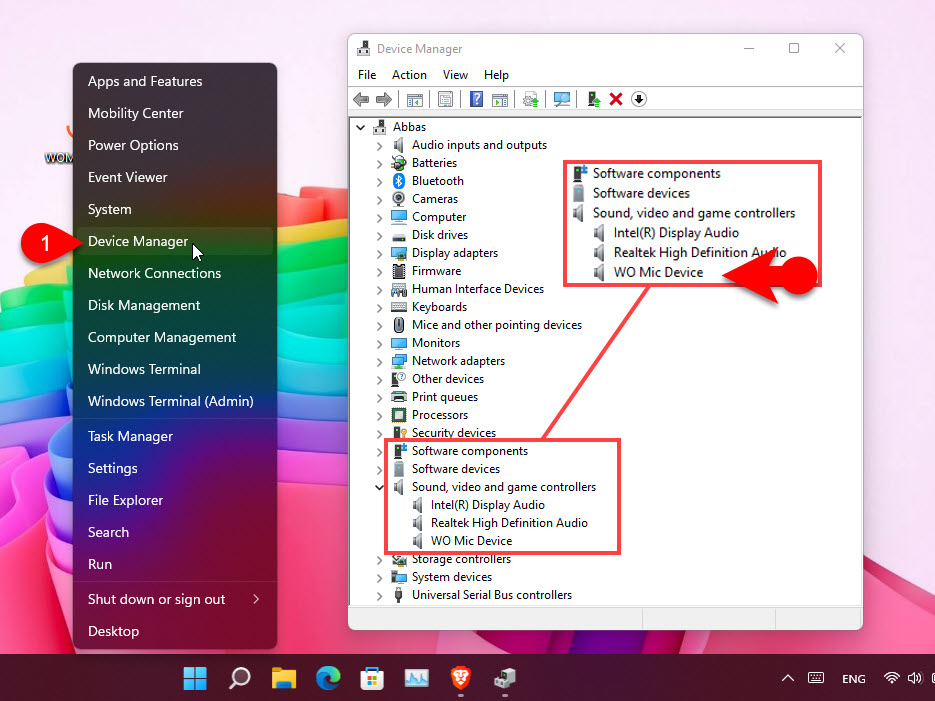Screen dimensions: 935x701
Task: Open the Microsoft Store taskbar icon
Action: click(372, 678)
